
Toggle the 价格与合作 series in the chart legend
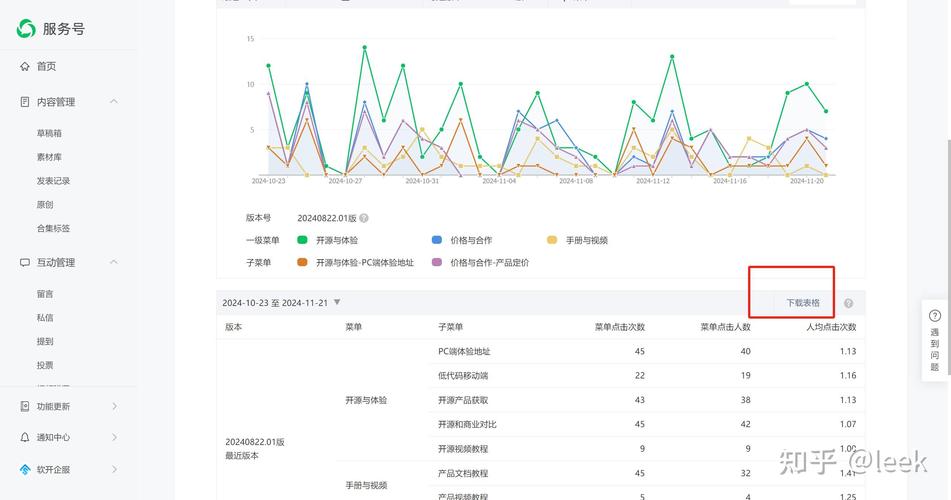(437, 240)
